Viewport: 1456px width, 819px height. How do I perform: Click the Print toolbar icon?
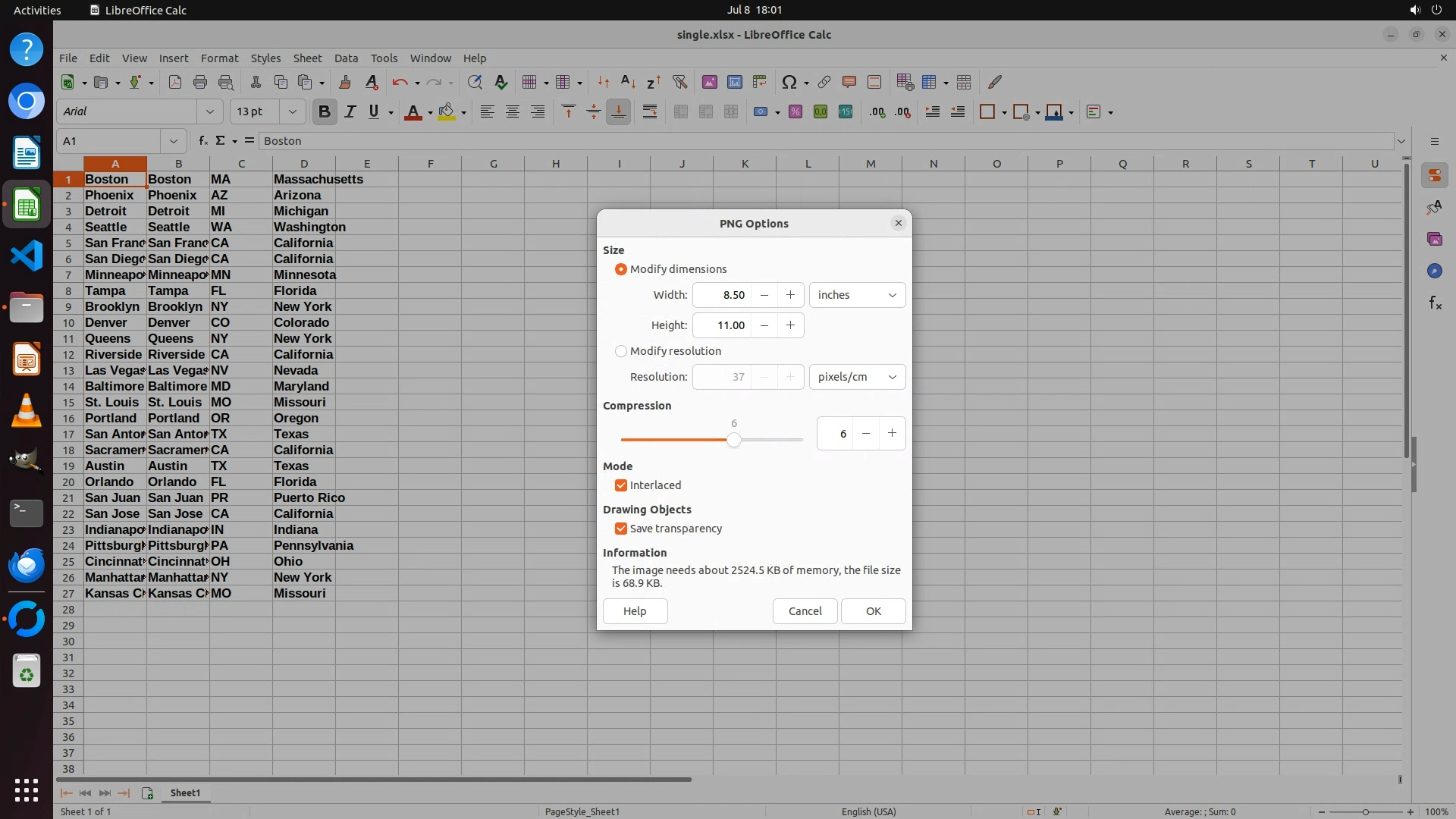point(200,82)
